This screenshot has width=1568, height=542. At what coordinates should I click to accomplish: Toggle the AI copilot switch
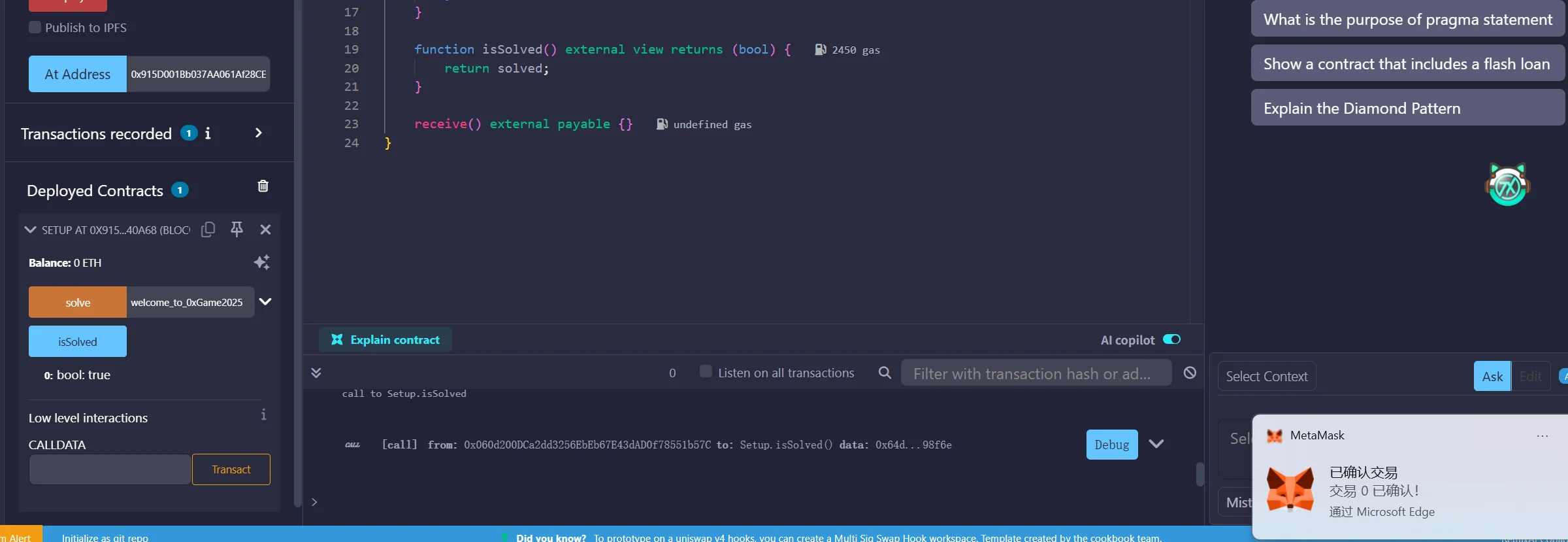[1171, 339]
